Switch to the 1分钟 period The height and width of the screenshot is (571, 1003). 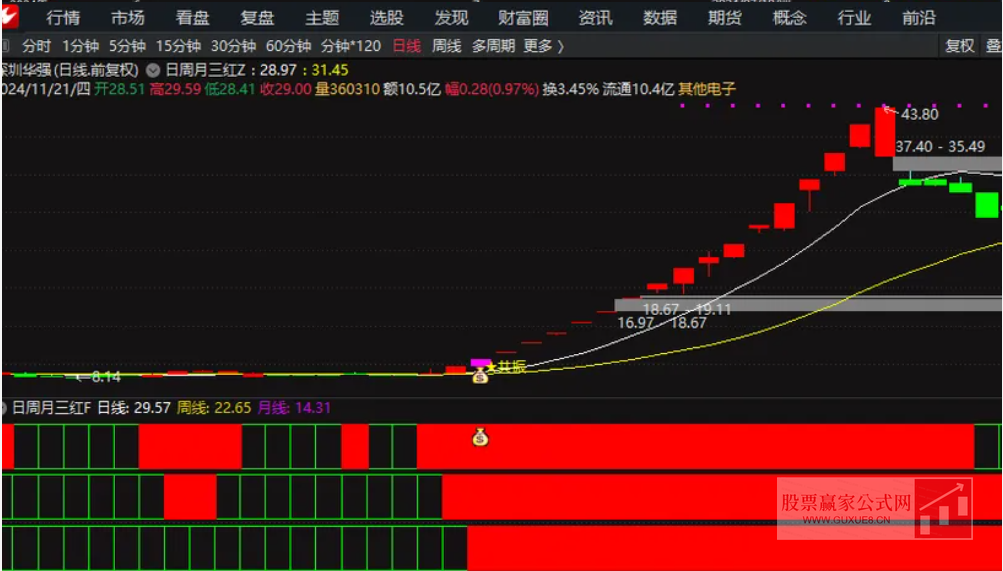[x=81, y=46]
